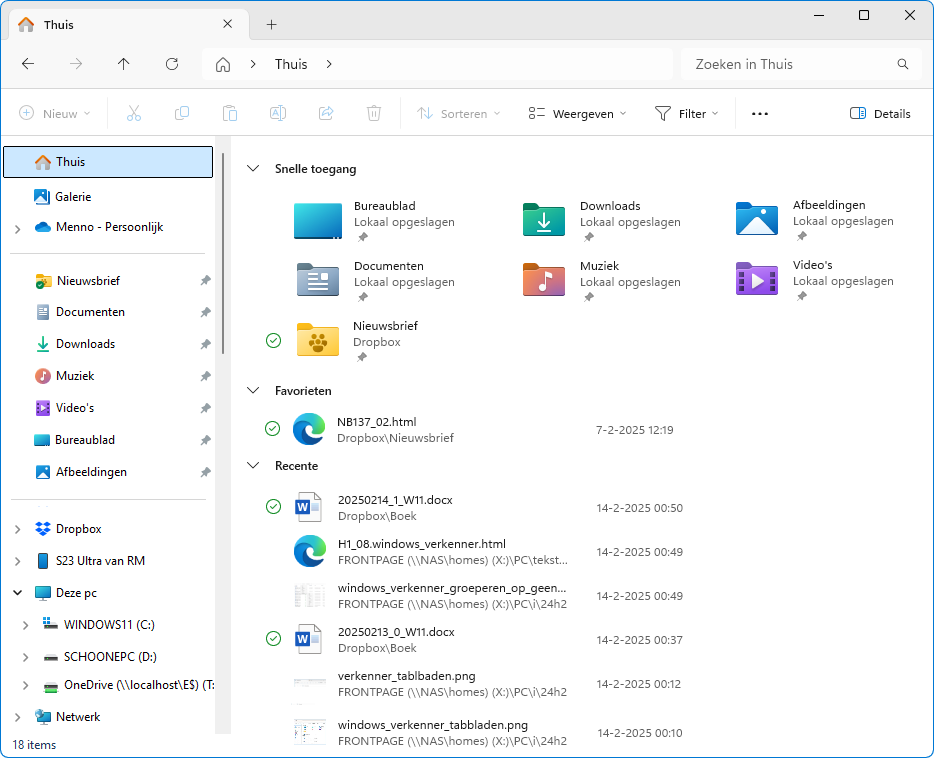This screenshot has width=934, height=760.
Task: Add a new tab
Action: pyautogui.click(x=271, y=24)
